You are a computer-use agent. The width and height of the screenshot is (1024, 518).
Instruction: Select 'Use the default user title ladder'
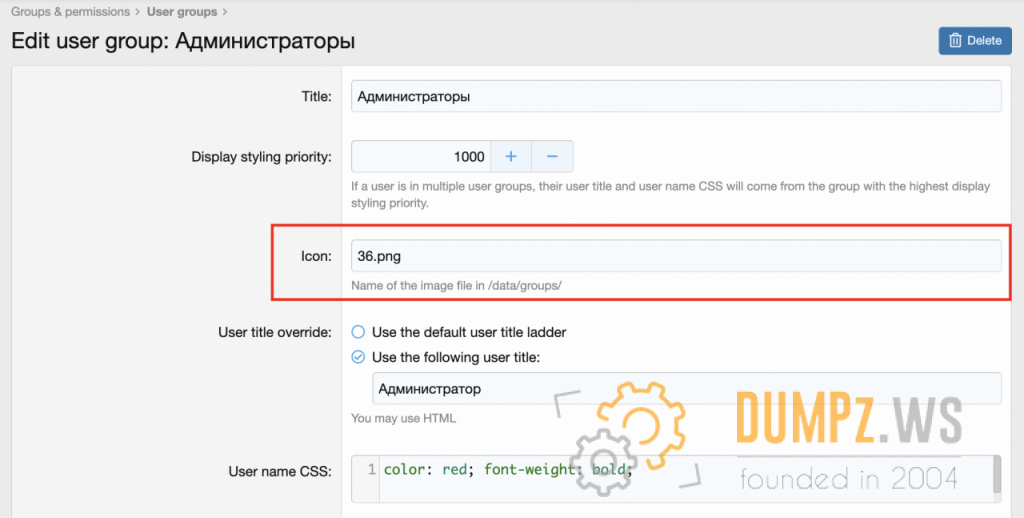(358, 332)
